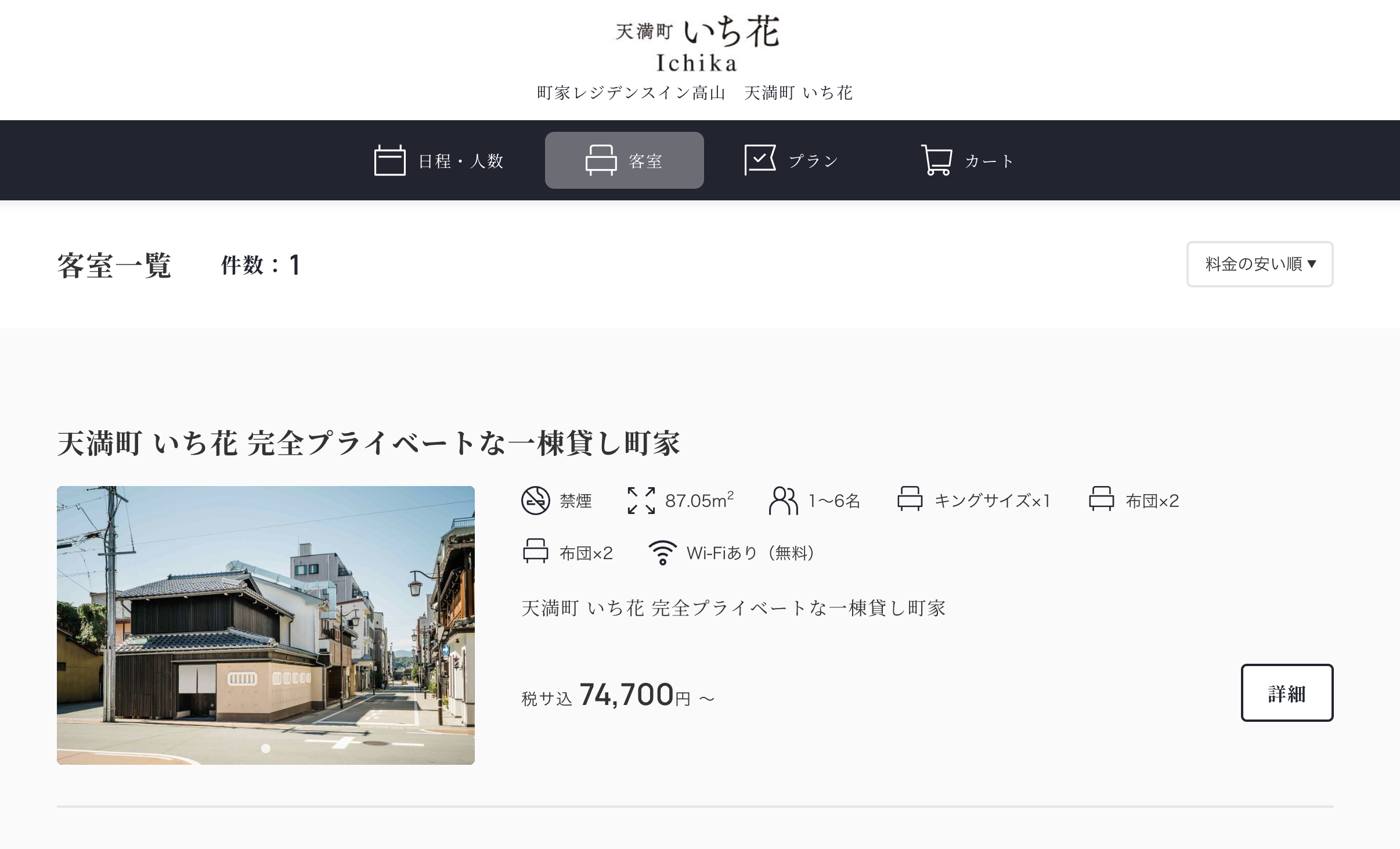The width and height of the screenshot is (1400, 849).
Task: Expand the price sorting options arrow
Action: pos(1313,265)
